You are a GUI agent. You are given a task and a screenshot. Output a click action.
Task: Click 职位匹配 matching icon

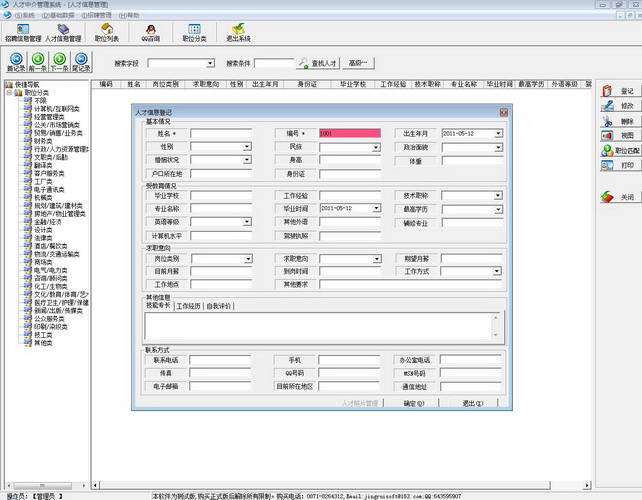pos(620,150)
